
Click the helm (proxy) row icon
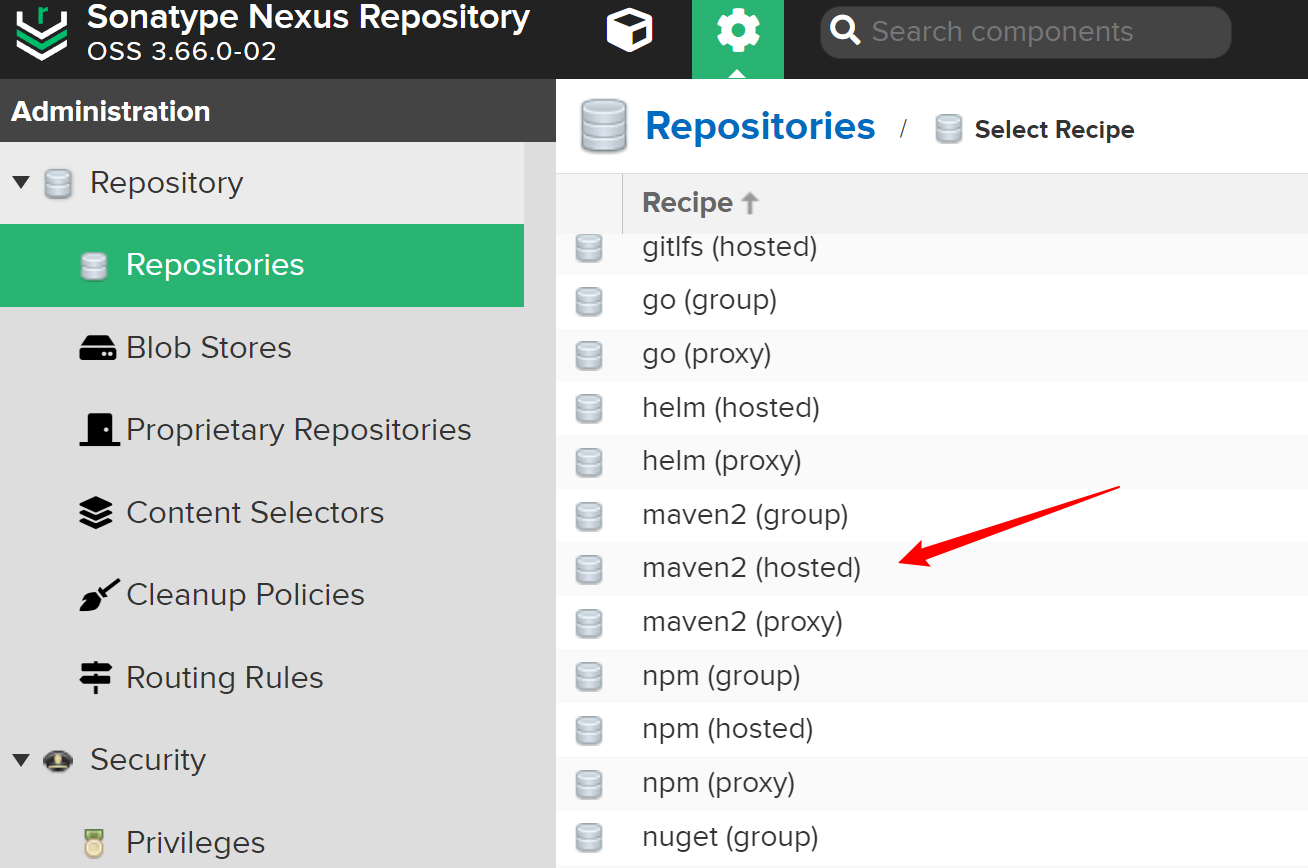coord(590,462)
